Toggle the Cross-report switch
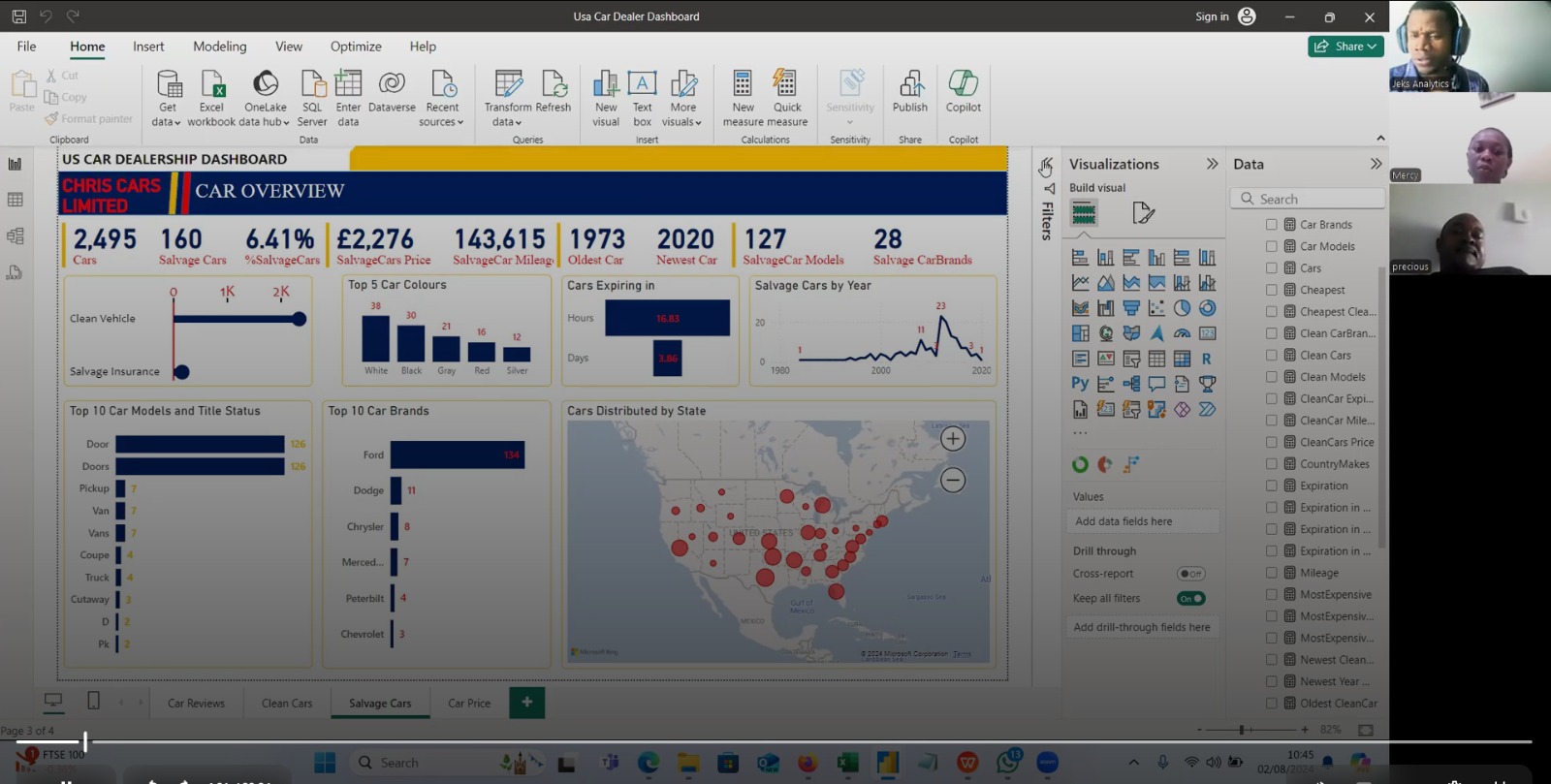The height and width of the screenshot is (784, 1551). click(1190, 574)
